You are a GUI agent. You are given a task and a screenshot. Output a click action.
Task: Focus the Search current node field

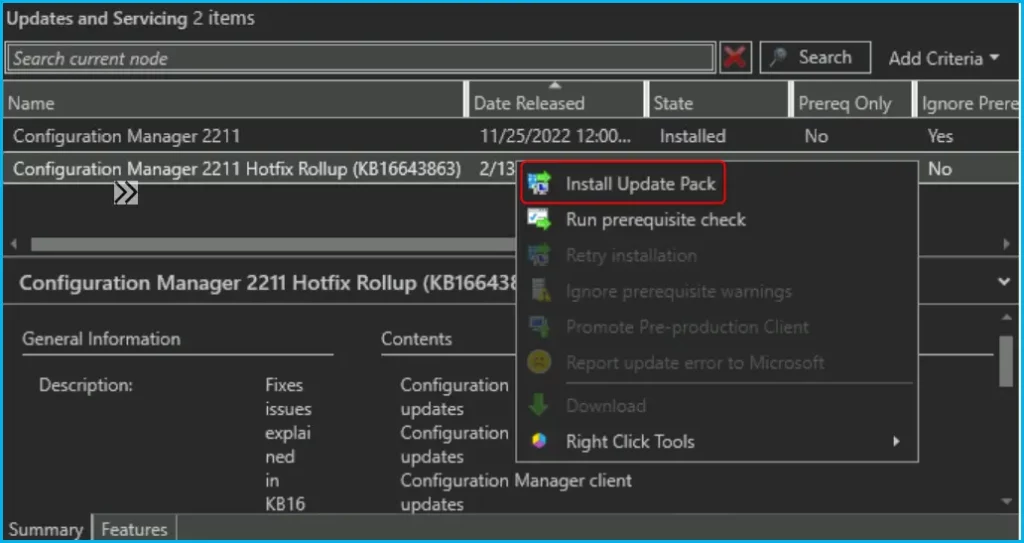[x=360, y=58]
